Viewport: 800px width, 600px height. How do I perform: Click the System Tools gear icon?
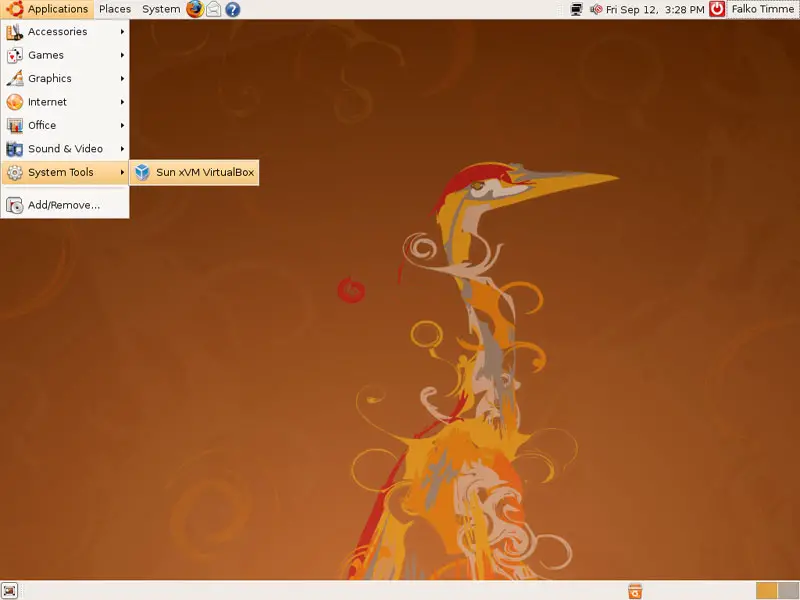14,172
